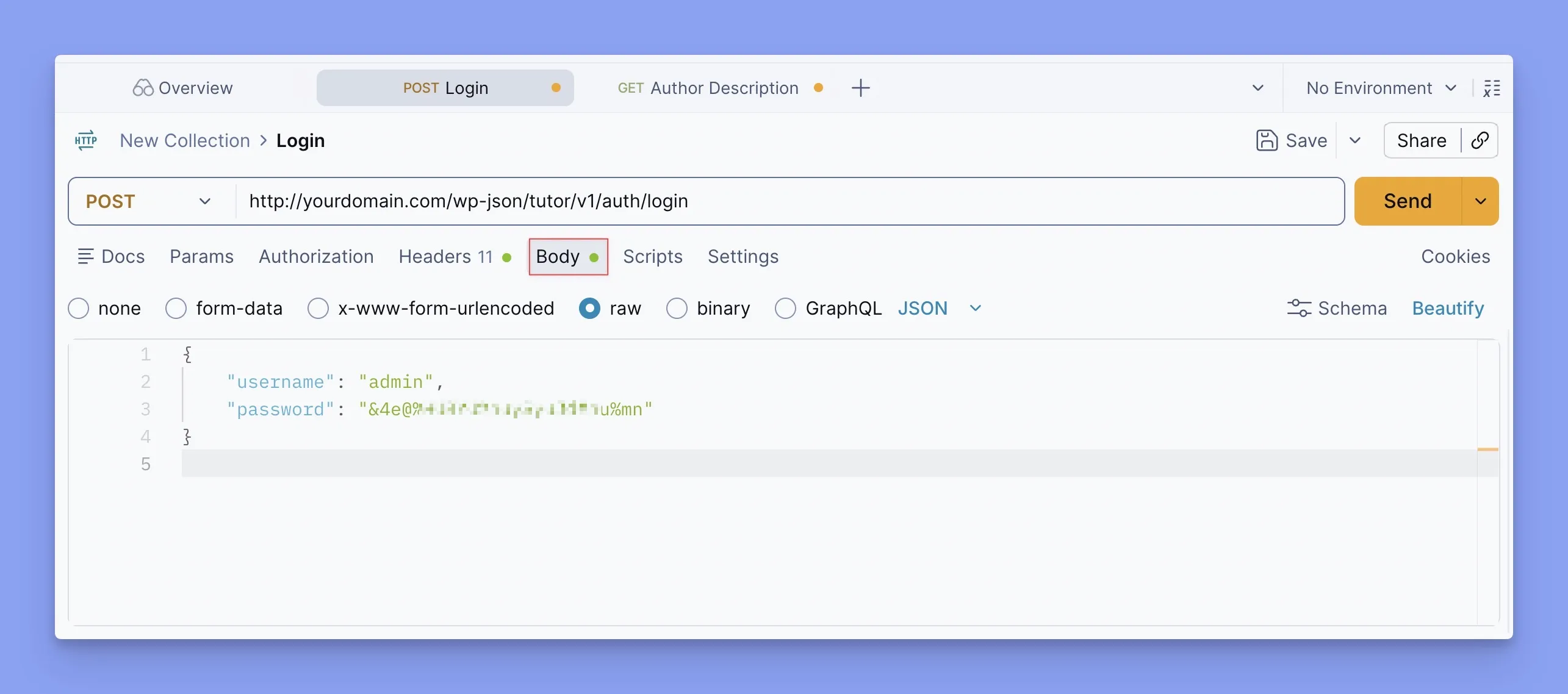Open the No Environment dropdown
Viewport: 1568px width, 694px height.
(x=1381, y=88)
